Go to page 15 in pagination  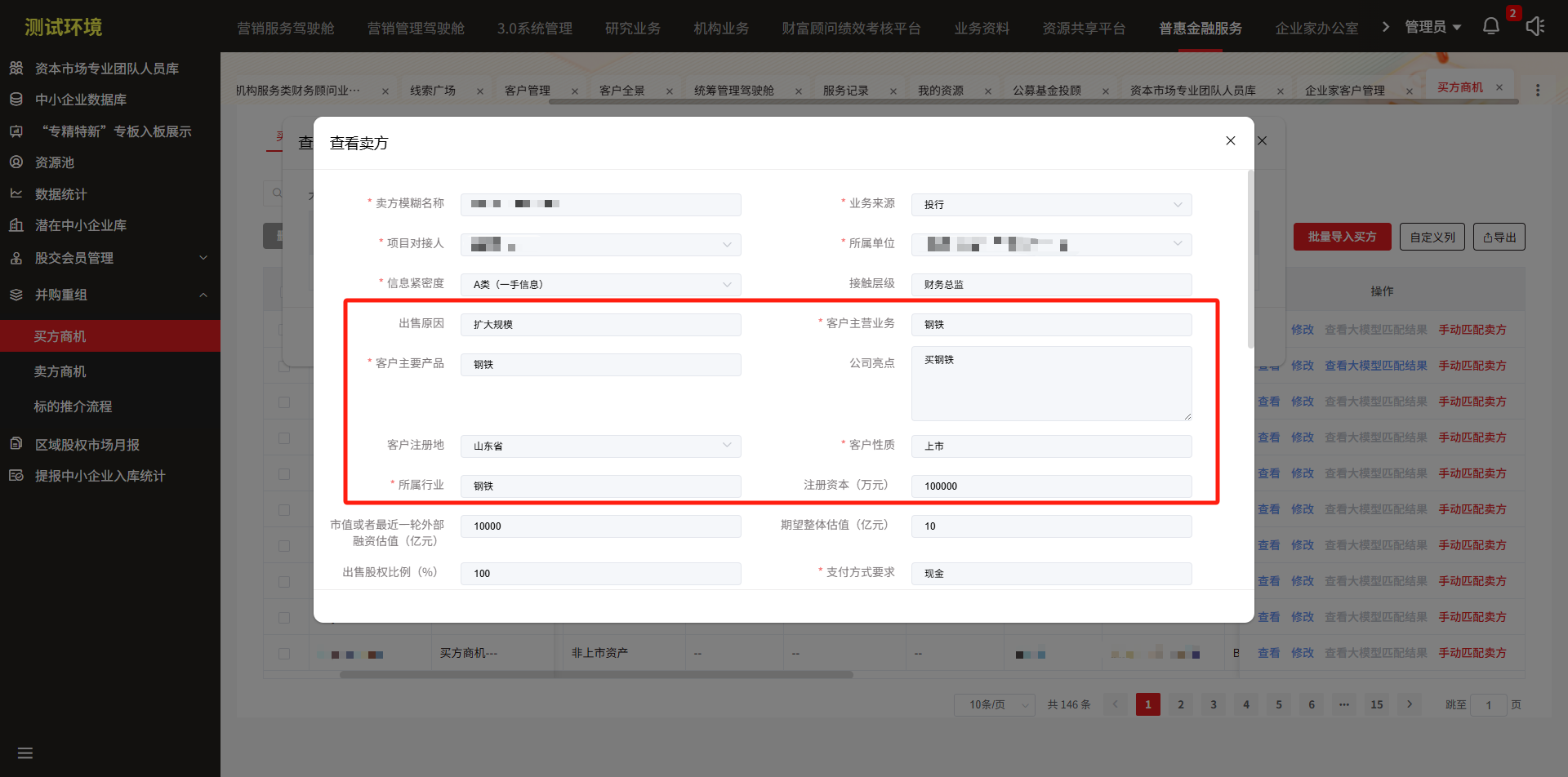pos(1377,704)
